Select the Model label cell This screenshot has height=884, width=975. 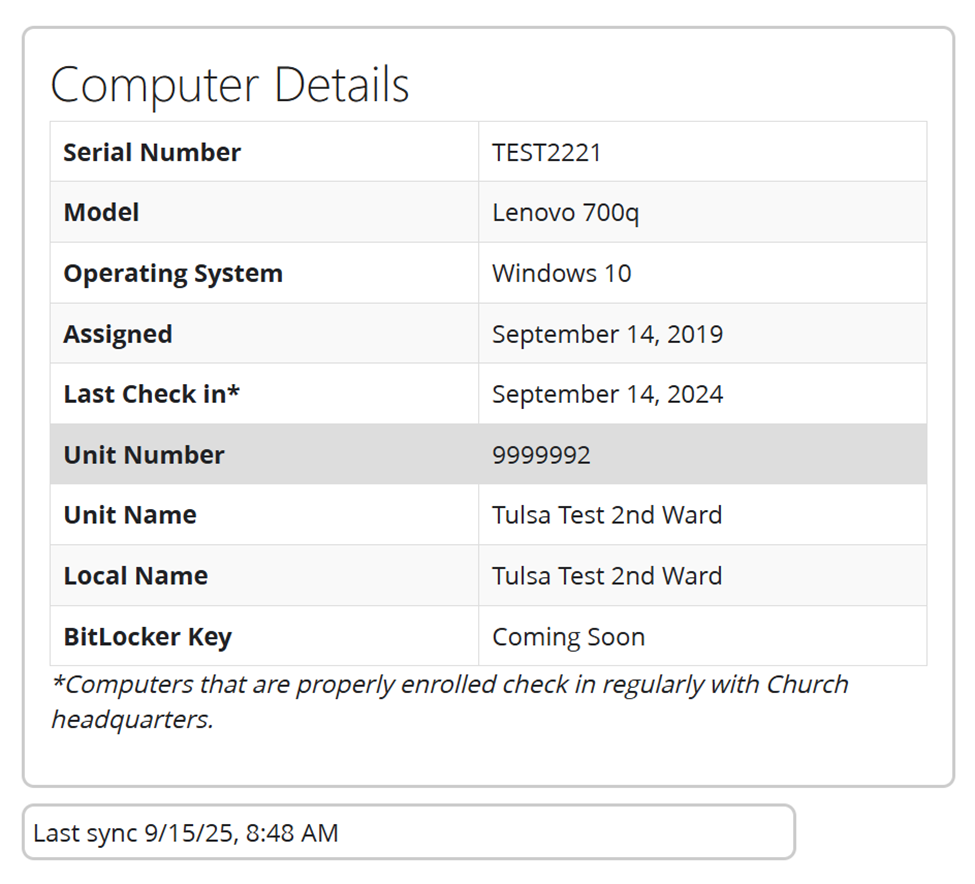coord(101,213)
